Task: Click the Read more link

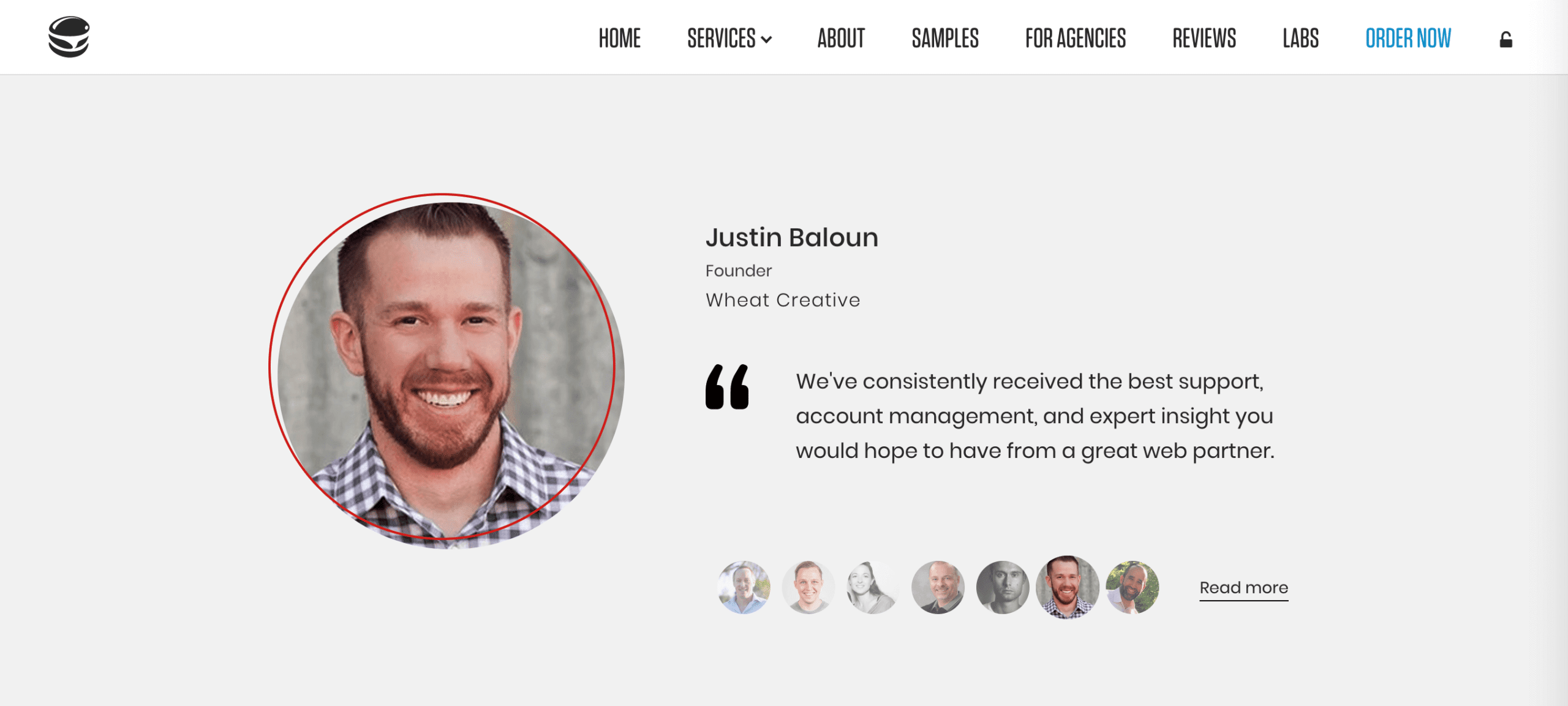Action: tap(1244, 586)
